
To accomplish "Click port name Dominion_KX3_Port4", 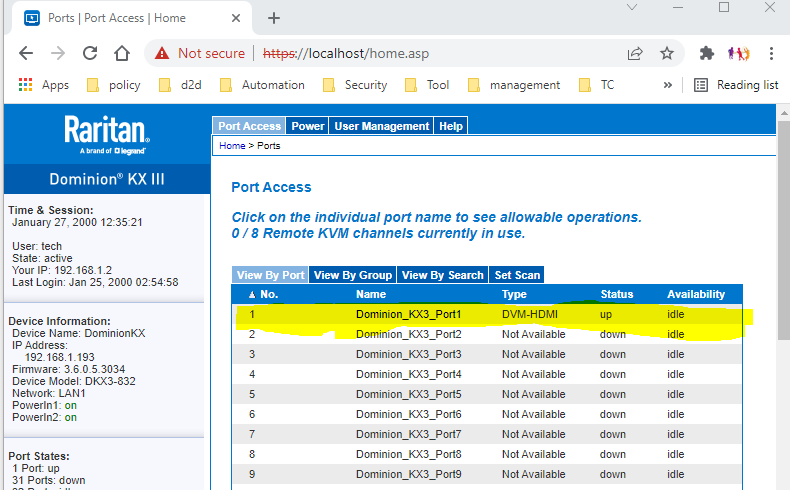I will (x=408, y=374).
